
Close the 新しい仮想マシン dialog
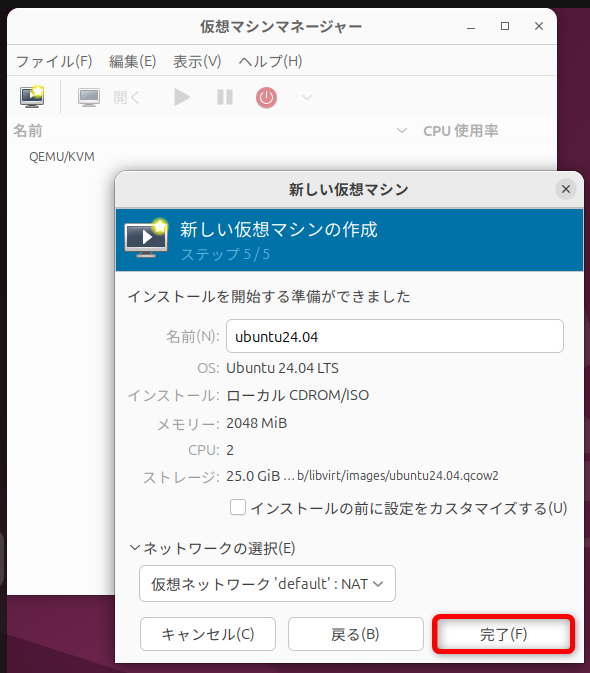click(566, 189)
